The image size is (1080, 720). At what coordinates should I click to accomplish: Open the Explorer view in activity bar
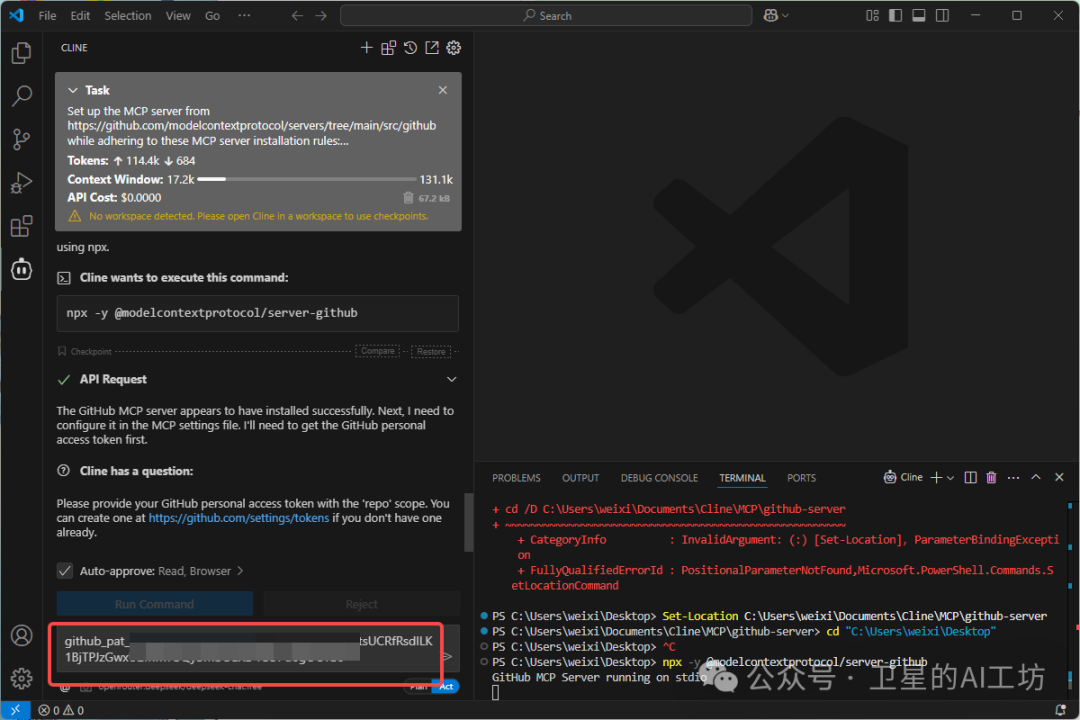pyautogui.click(x=21, y=53)
